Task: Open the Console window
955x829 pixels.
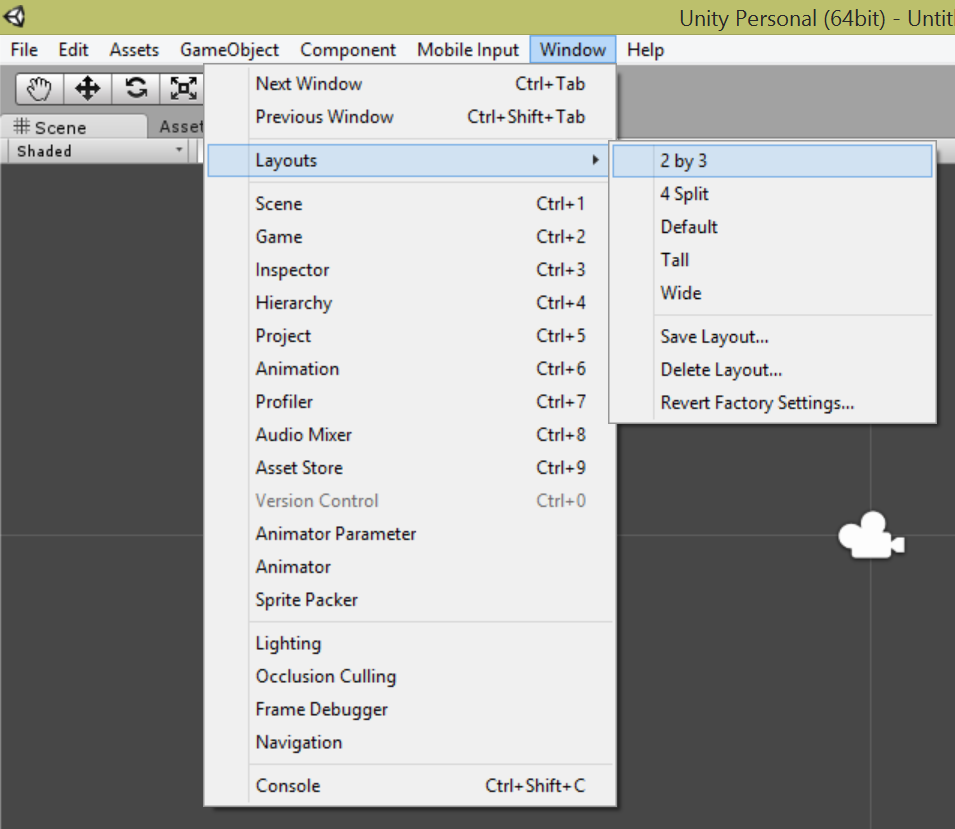Action: [x=411, y=786]
